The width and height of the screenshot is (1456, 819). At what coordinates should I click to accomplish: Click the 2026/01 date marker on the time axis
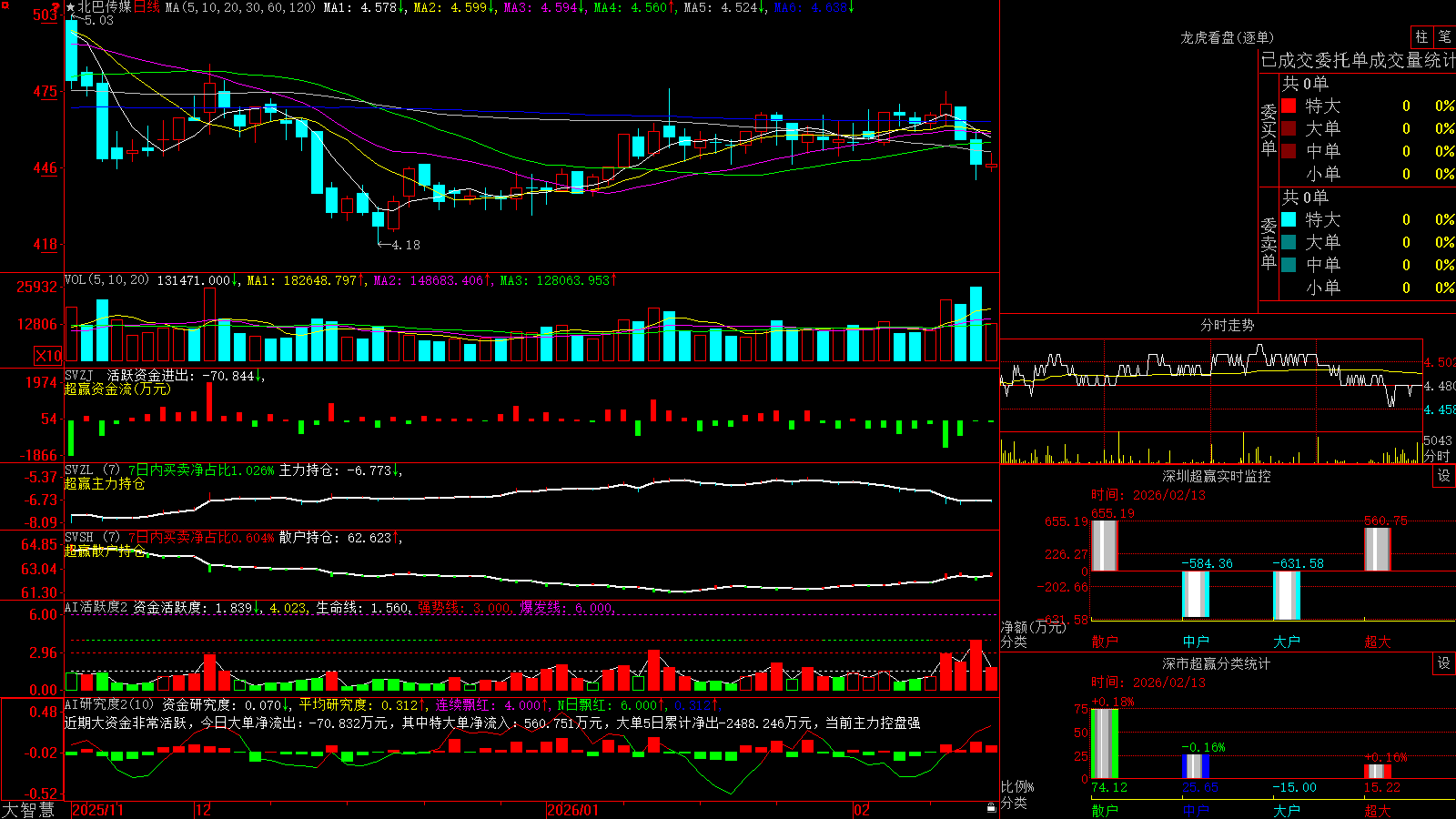[x=573, y=810]
